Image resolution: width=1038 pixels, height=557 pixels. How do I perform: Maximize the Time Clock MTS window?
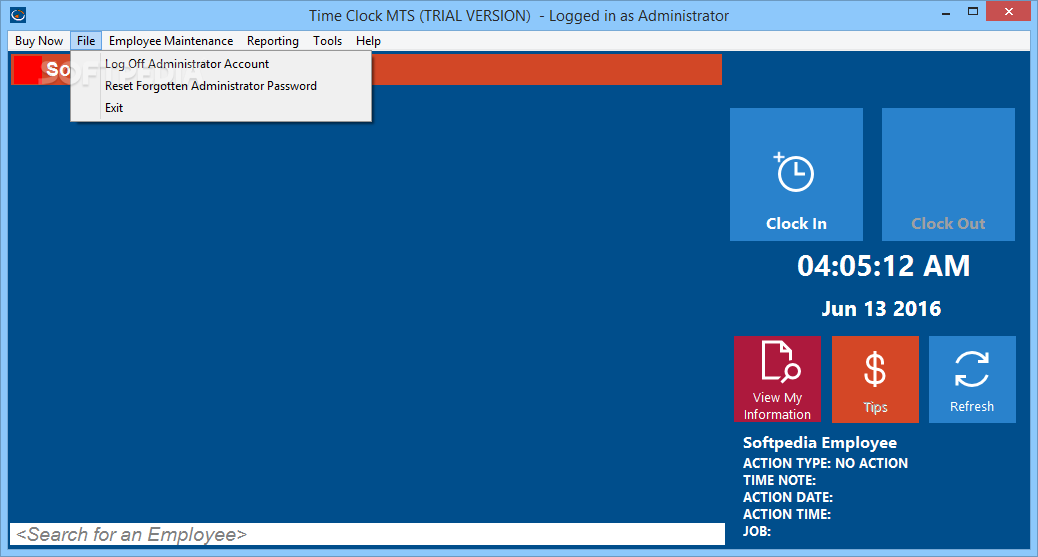point(972,12)
